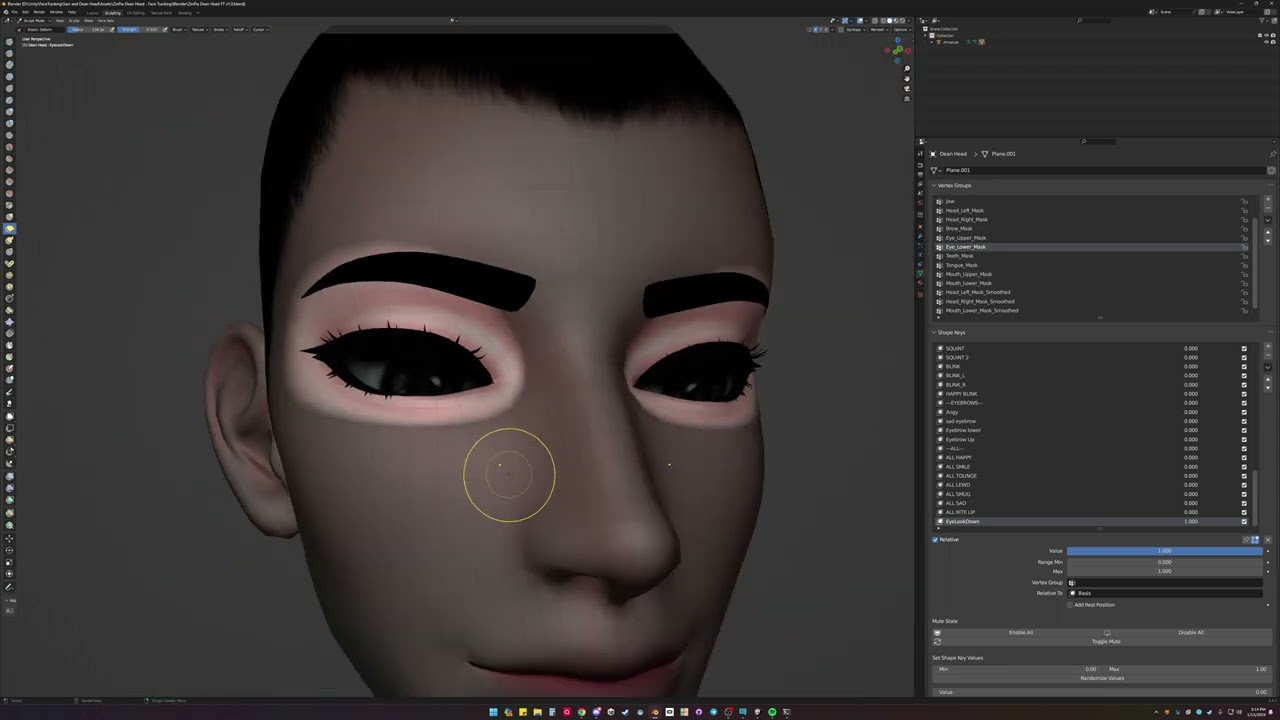Mute the SQUINT shape key checkbox

(x=1244, y=348)
